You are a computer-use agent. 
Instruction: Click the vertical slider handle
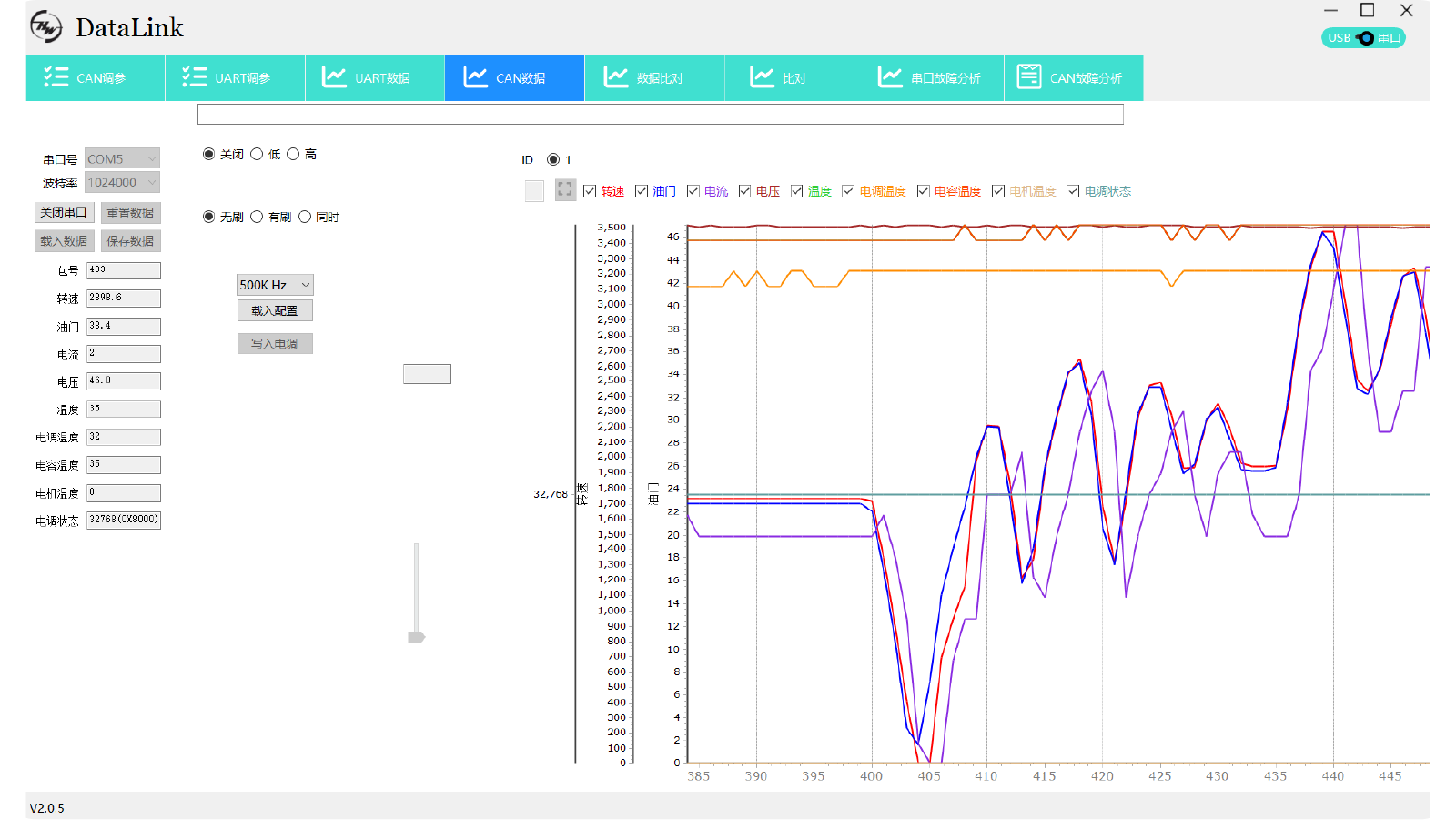coord(416,637)
